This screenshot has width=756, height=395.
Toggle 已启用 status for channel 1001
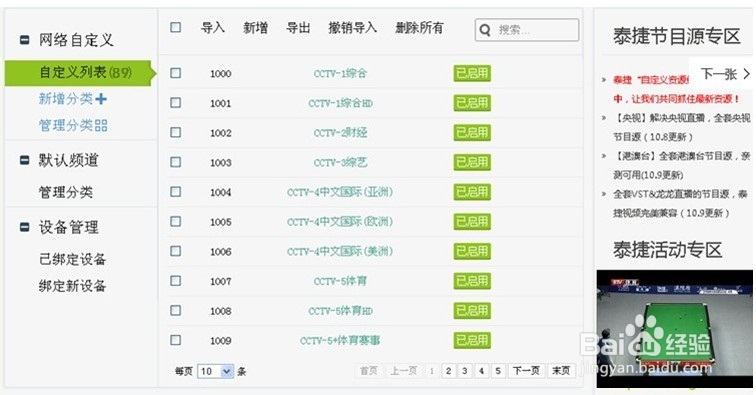click(x=472, y=103)
